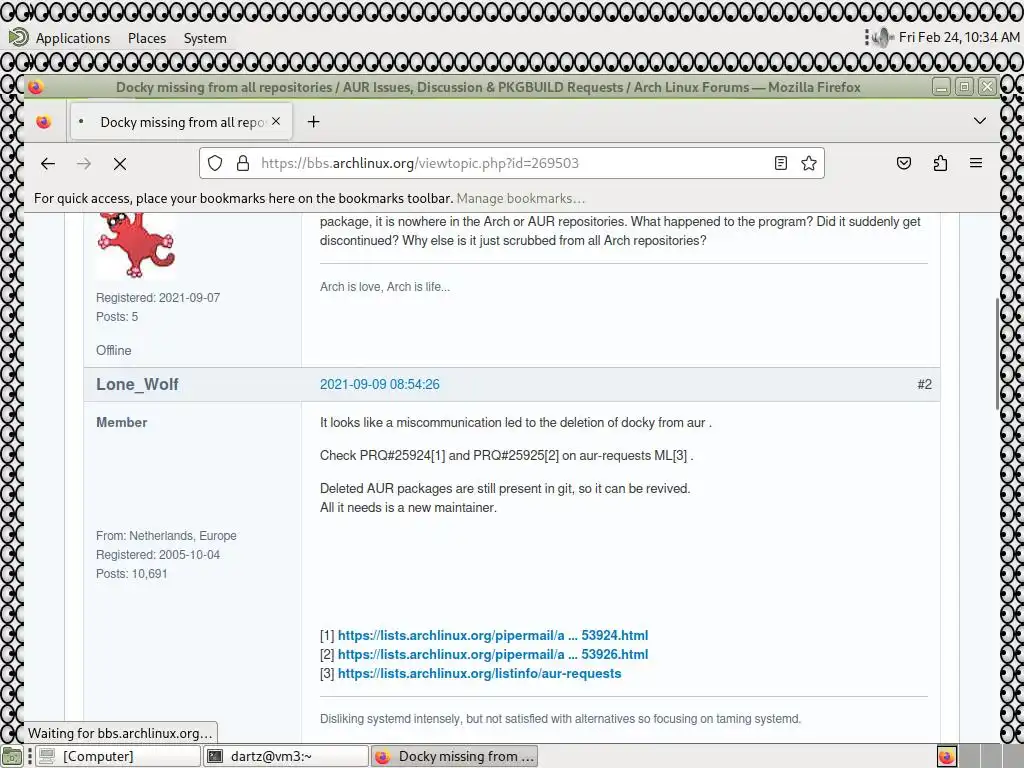Switch to Docky missing from taskbar button

[x=455, y=756]
